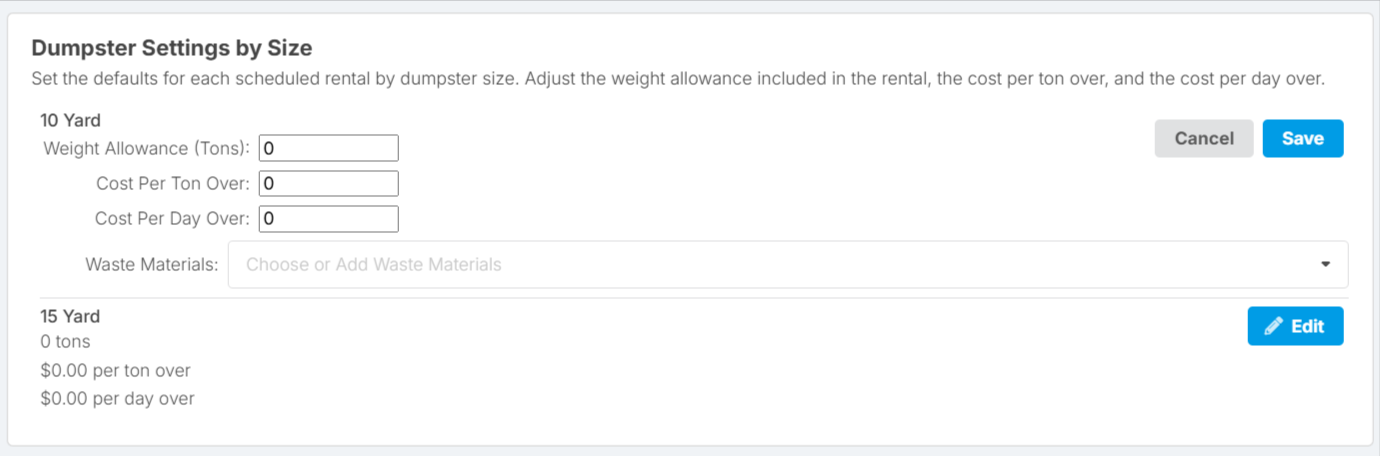Click the Dumpster Settings by Size title
This screenshot has width=1380, height=456.
tap(172, 47)
